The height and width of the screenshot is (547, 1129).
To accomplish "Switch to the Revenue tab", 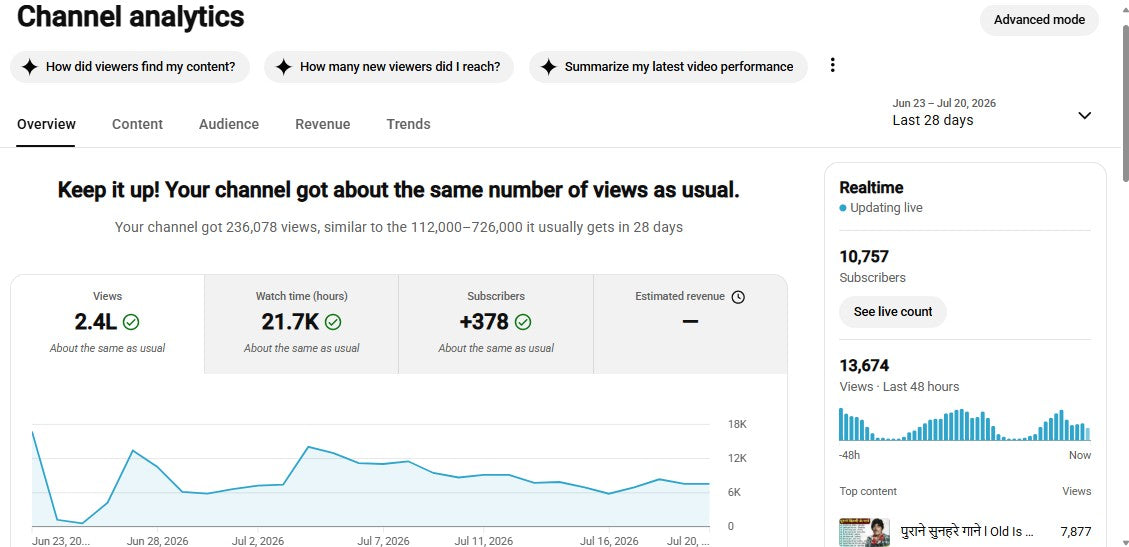I will coord(323,124).
